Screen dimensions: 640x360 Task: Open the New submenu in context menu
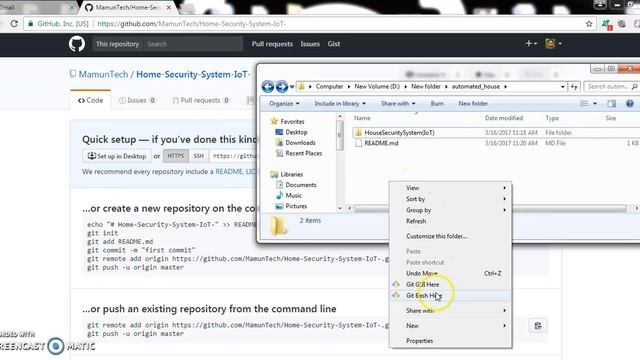(450, 326)
